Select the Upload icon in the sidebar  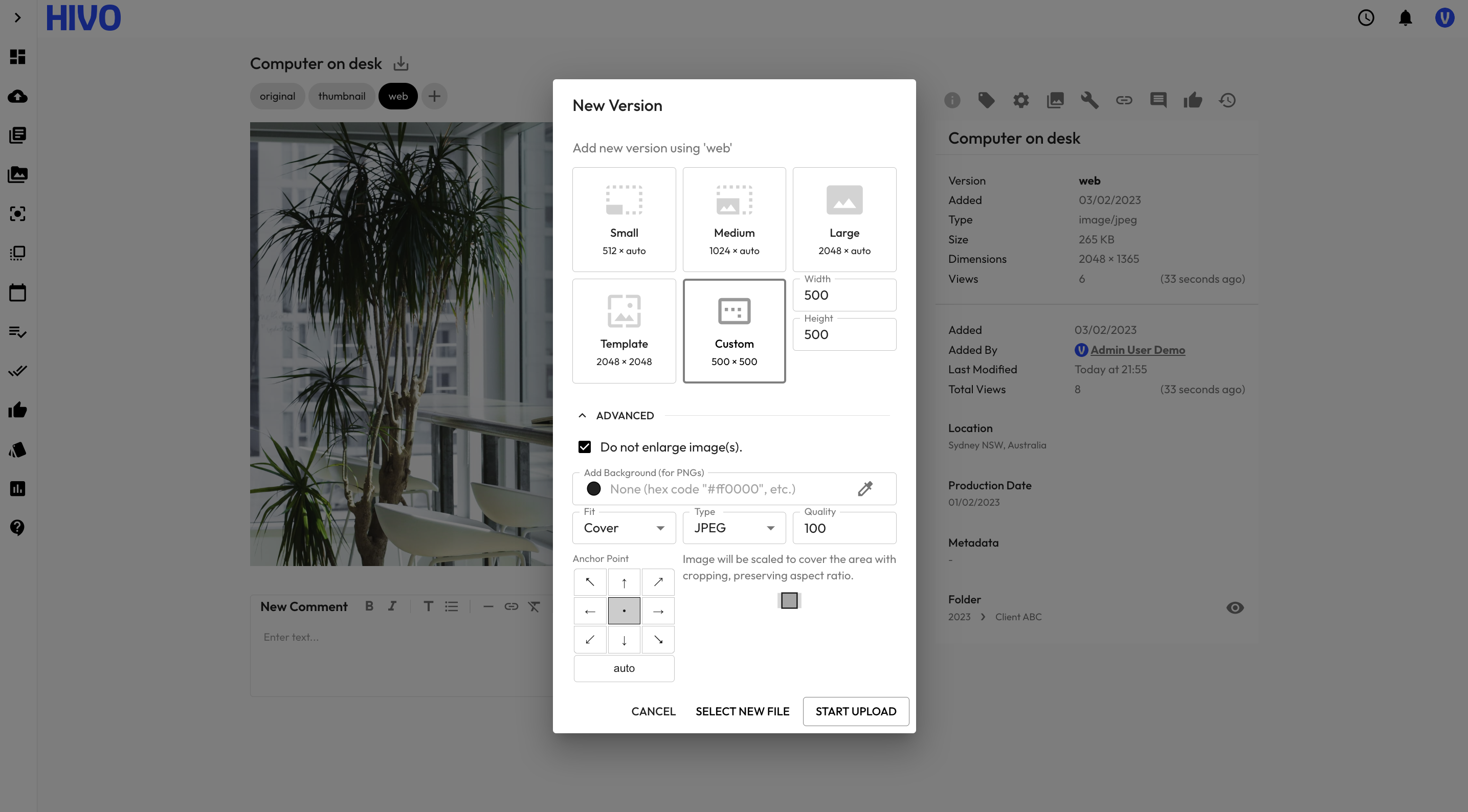point(18,96)
